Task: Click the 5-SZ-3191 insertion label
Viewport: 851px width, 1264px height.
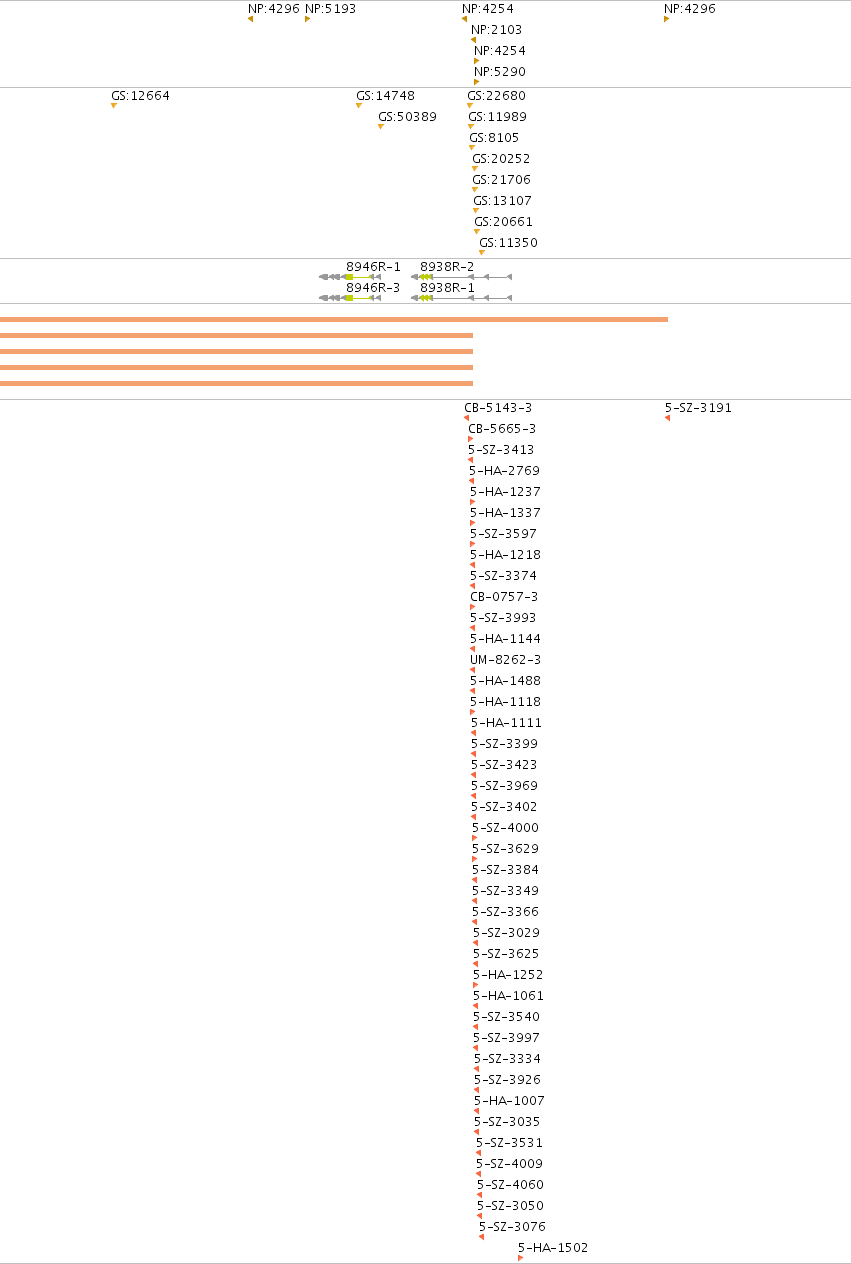Action: click(x=698, y=408)
